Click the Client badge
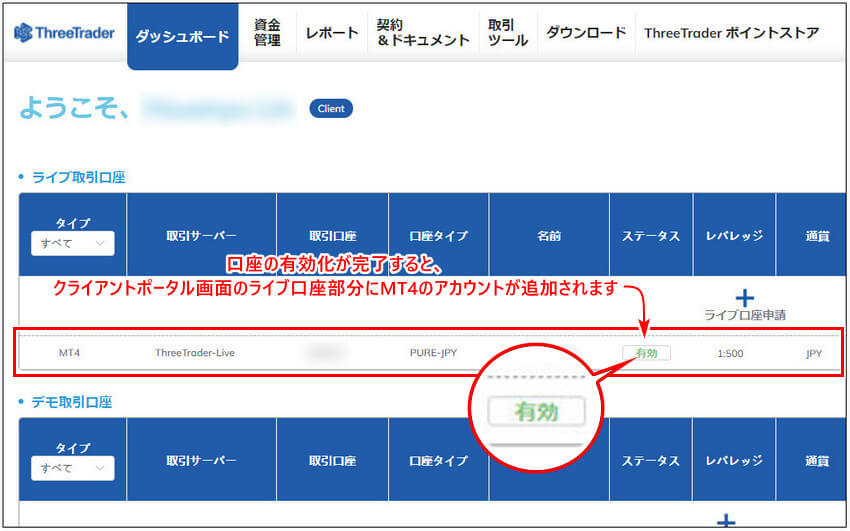The width and height of the screenshot is (850, 531). (331, 108)
